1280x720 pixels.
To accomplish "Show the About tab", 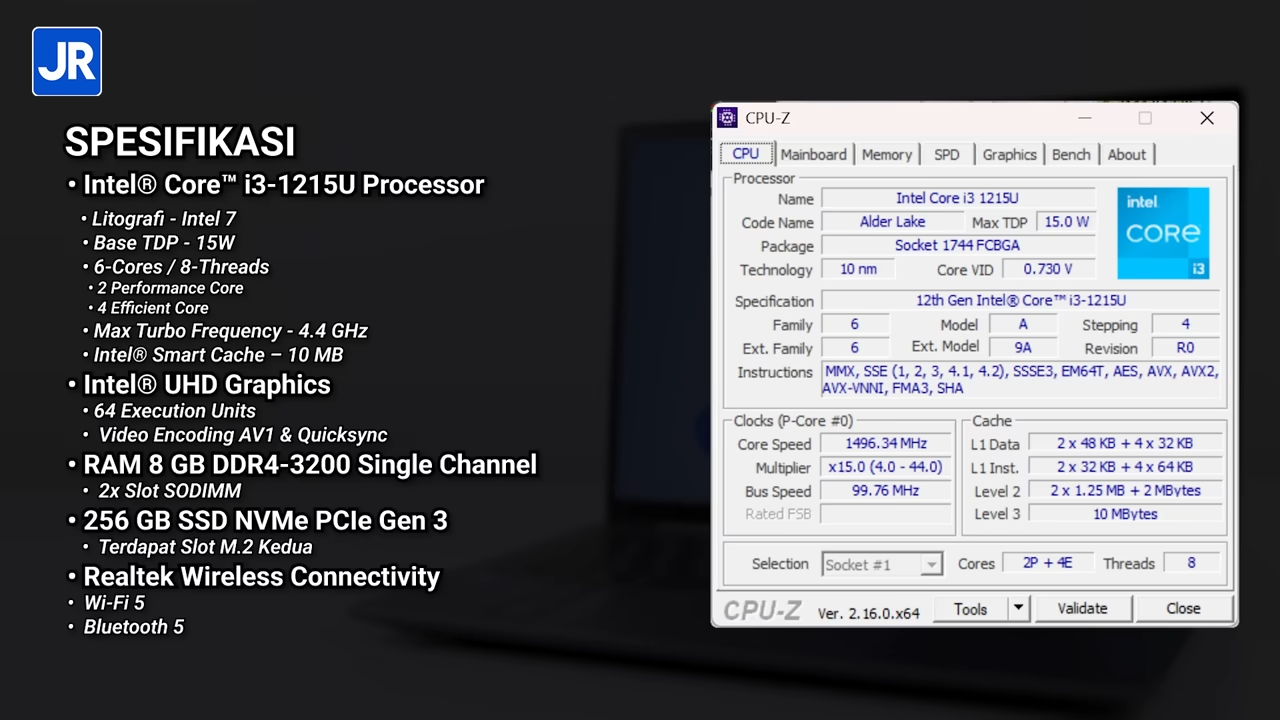I will (1126, 154).
